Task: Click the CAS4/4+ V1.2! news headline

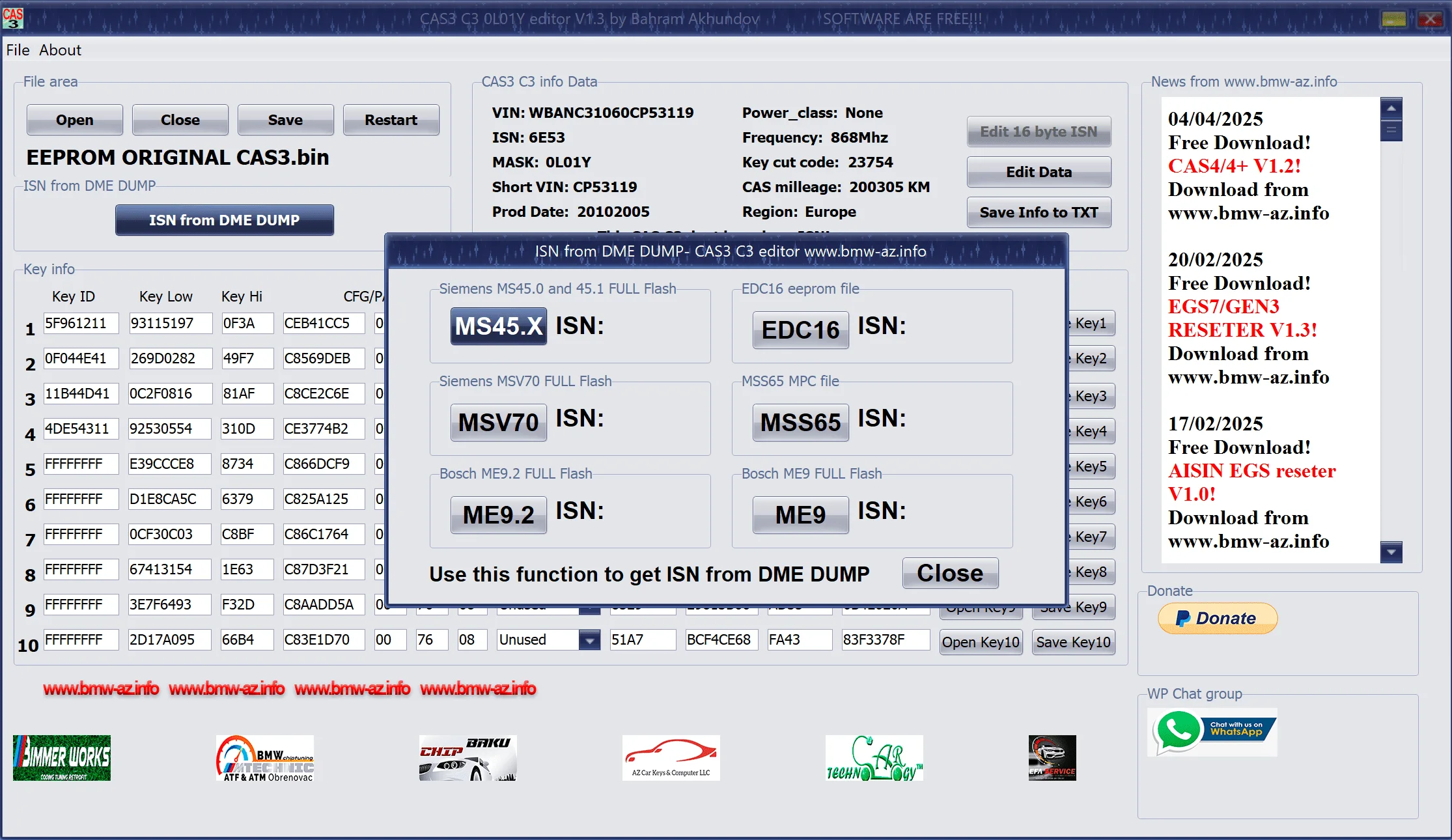Action: (x=1234, y=166)
